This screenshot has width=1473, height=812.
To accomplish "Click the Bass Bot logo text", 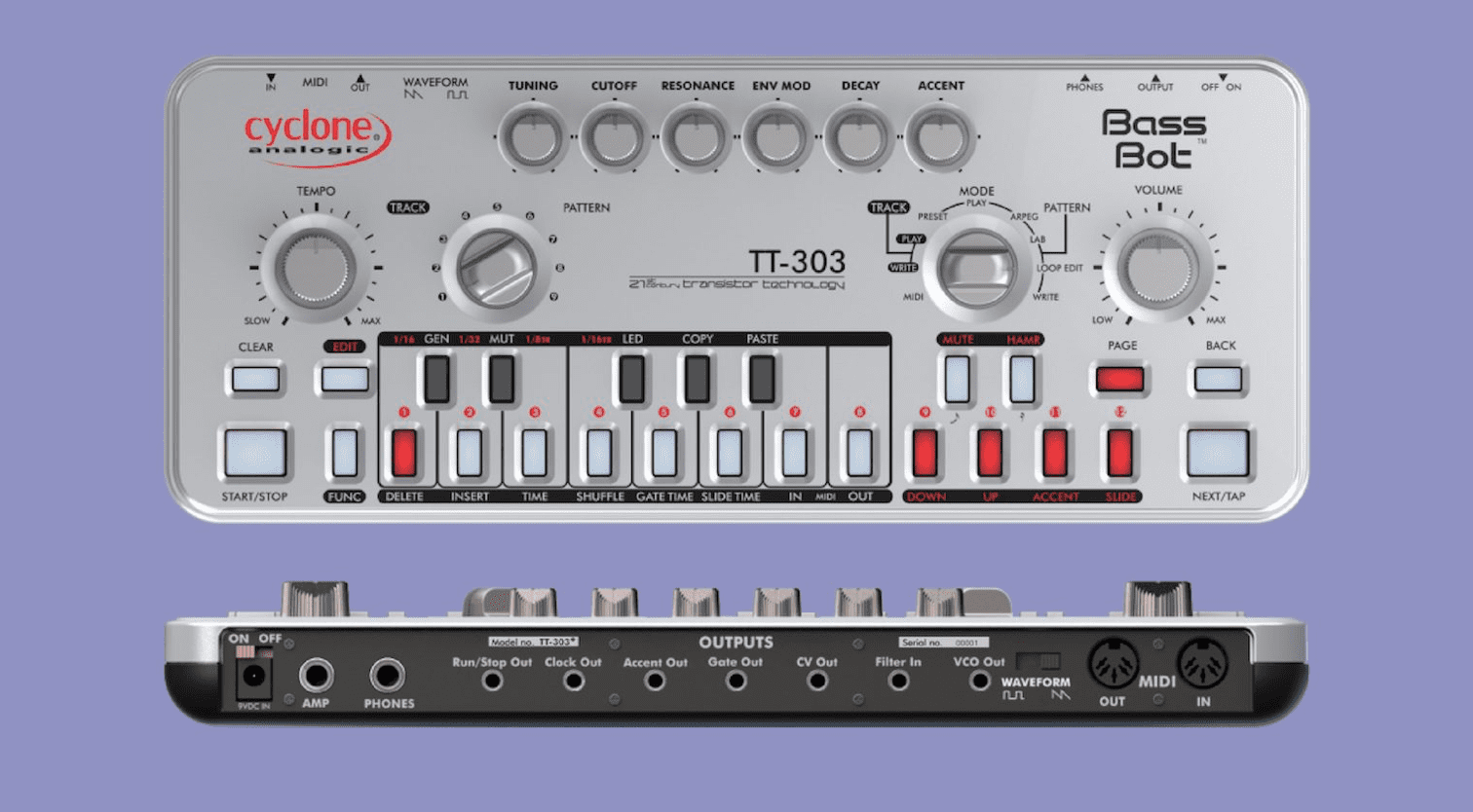I will click(1153, 139).
